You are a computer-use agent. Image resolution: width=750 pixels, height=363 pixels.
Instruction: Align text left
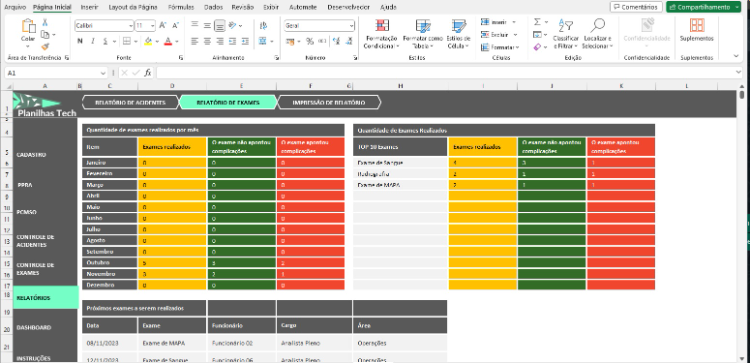[195, 42]
